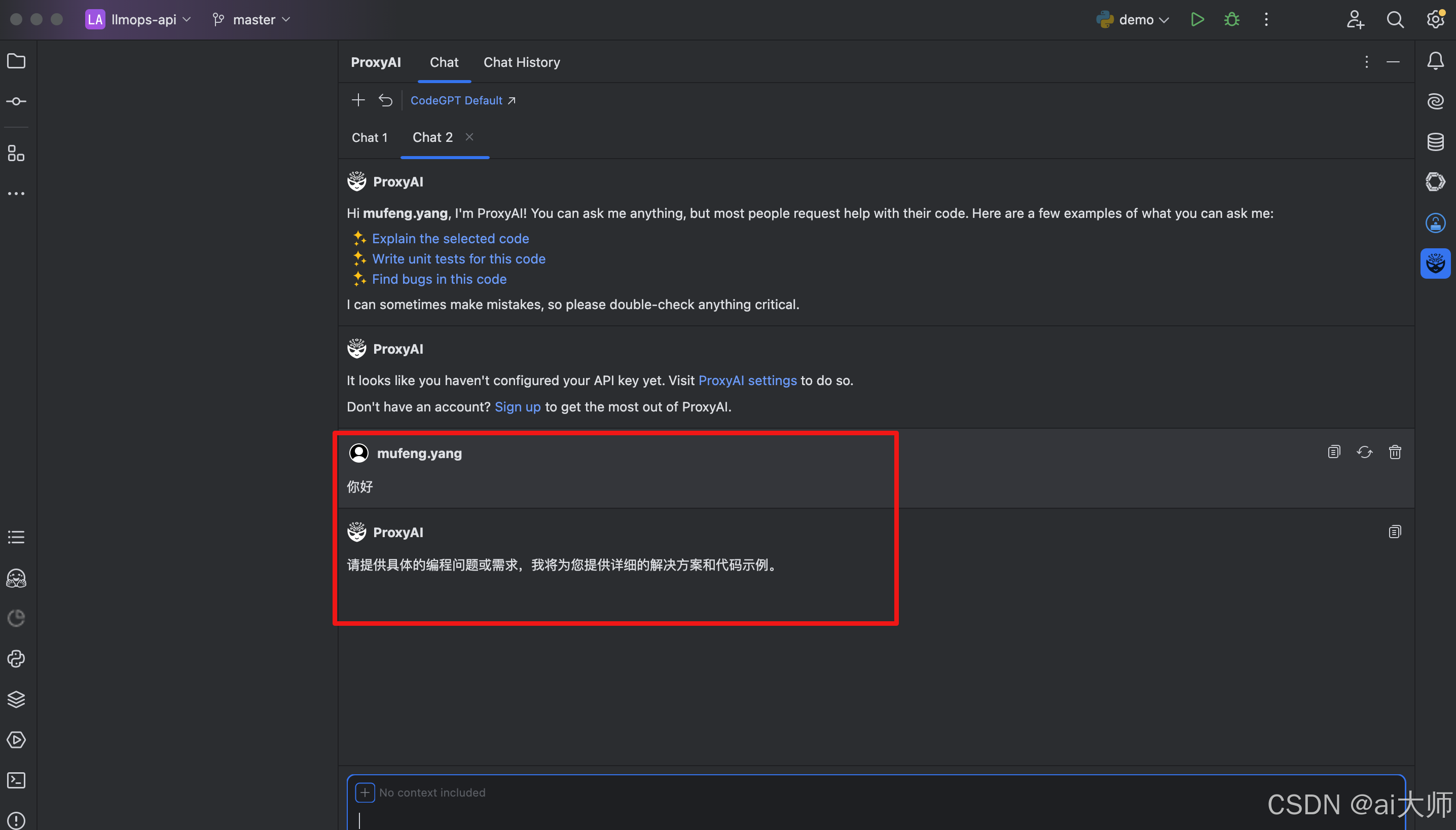Open the Database tool window
The height and width of the screenshot is (830, 1456).
pyautogui.click(x=1435, y=141)
